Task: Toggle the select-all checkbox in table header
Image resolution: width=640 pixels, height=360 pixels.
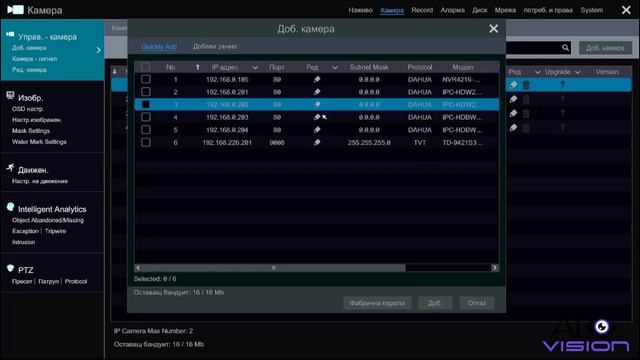Action: click(x=145, y=67)
